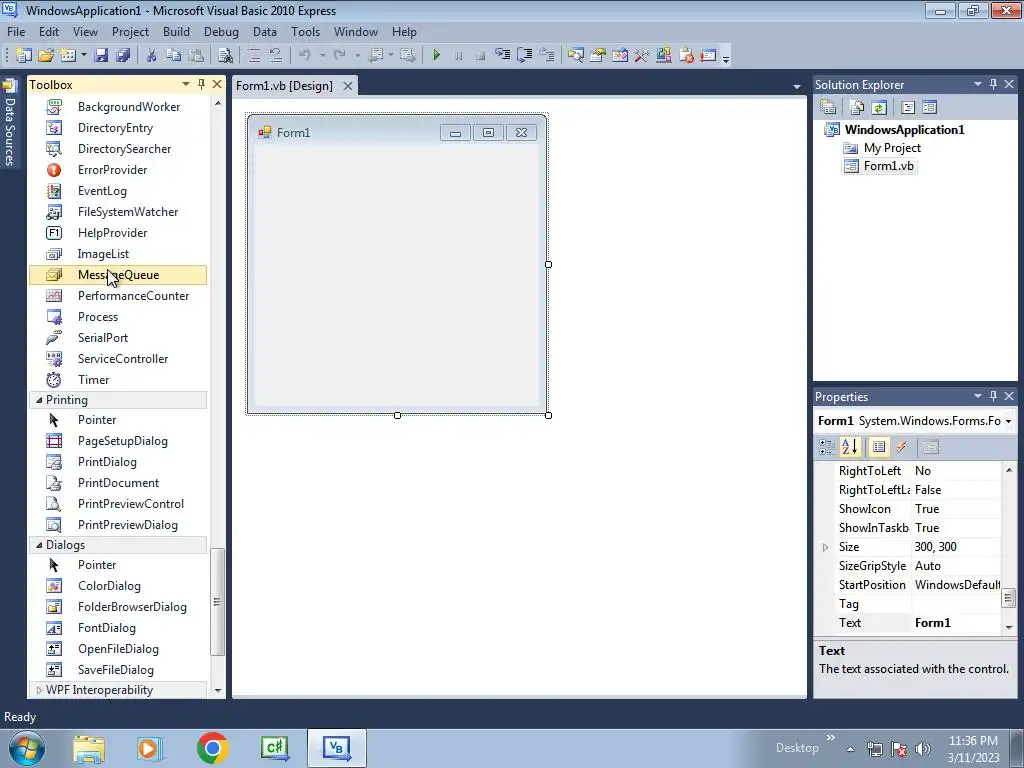Open the Project menu
The height and width of the screenshot is (768, 1024).
click(130, 31)
